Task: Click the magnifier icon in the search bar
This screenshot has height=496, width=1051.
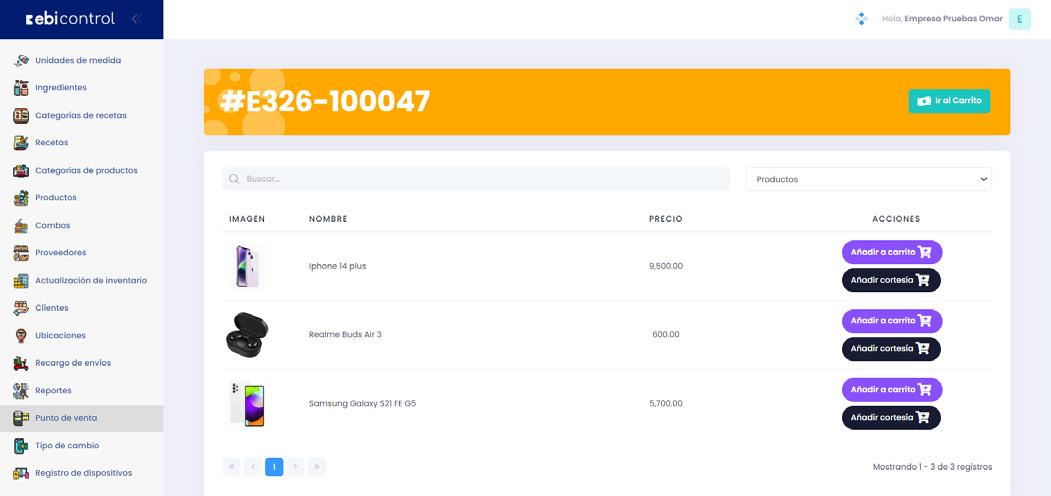Action: 234,179
